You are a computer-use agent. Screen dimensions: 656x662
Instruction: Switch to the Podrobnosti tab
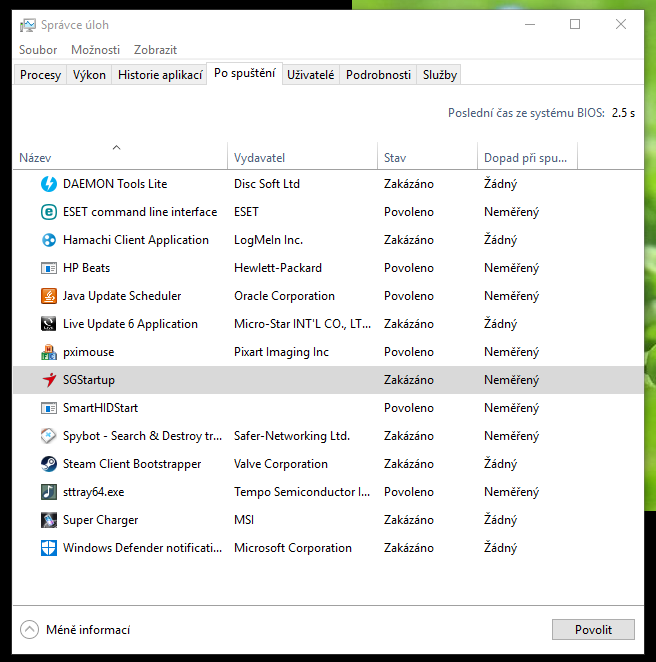(378, 75)
